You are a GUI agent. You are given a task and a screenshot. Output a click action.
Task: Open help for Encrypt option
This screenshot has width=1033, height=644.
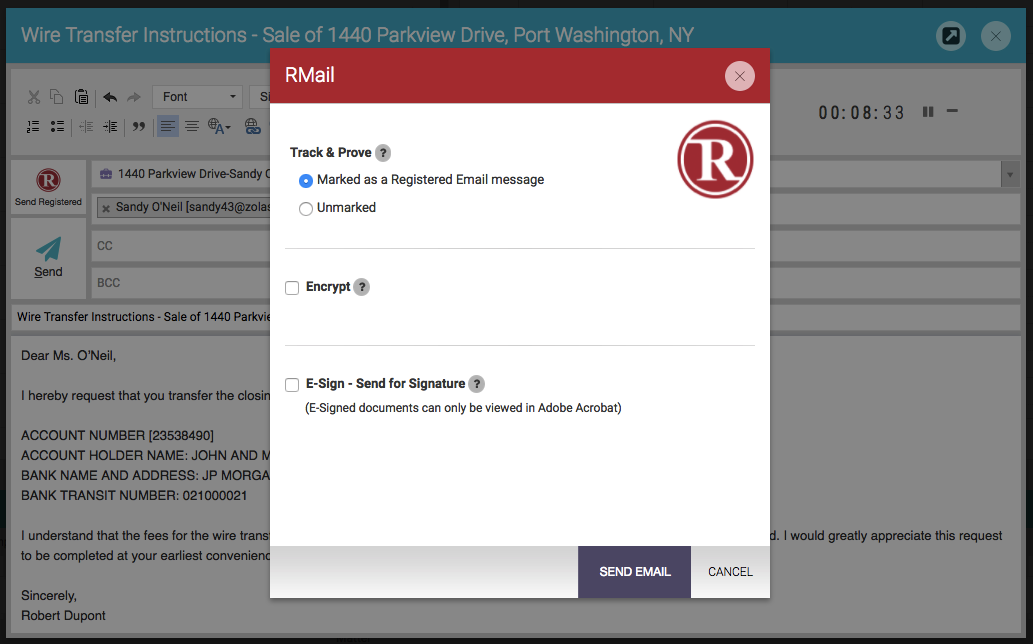tap(362, 287)
